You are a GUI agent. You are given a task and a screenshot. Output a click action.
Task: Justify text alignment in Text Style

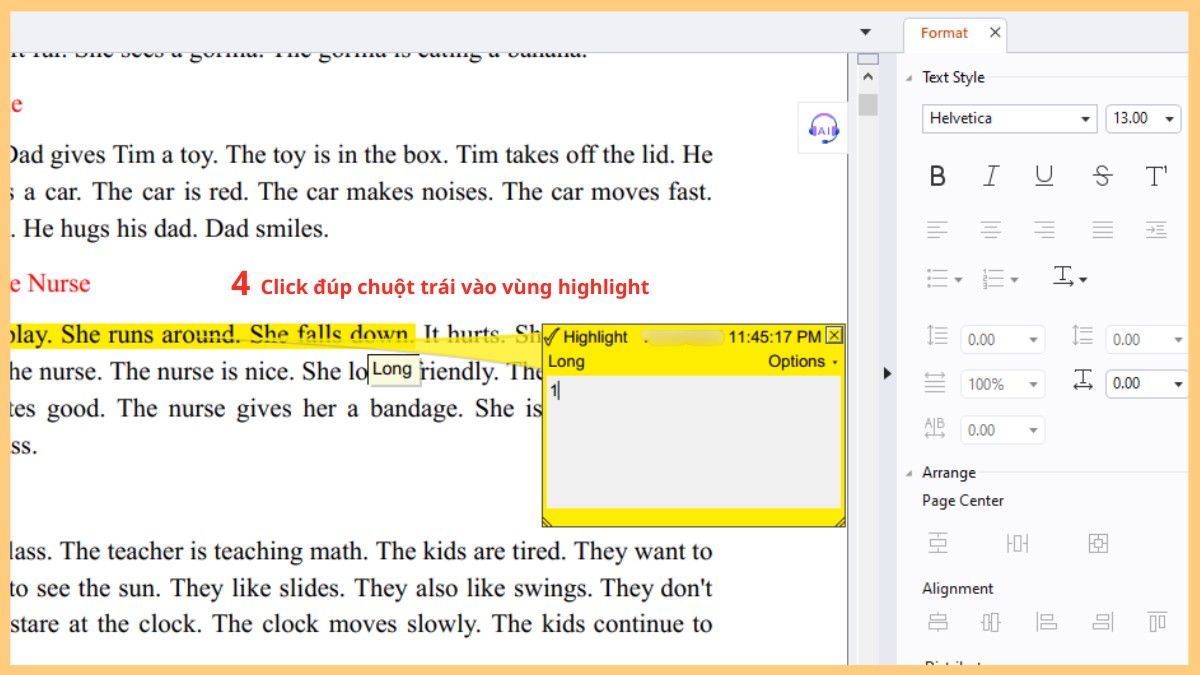tap(1102, 231)
